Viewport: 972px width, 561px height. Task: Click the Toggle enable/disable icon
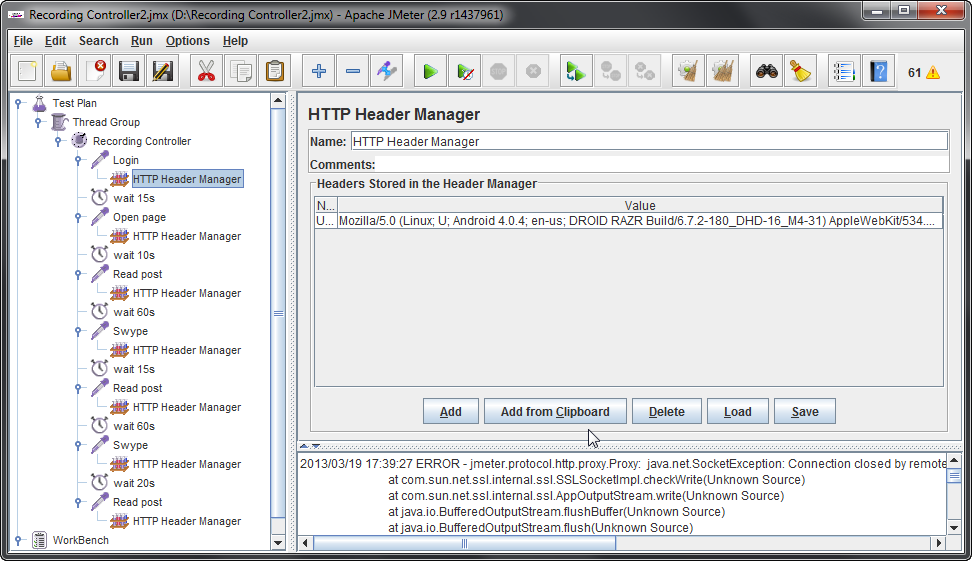pos(387,71)
